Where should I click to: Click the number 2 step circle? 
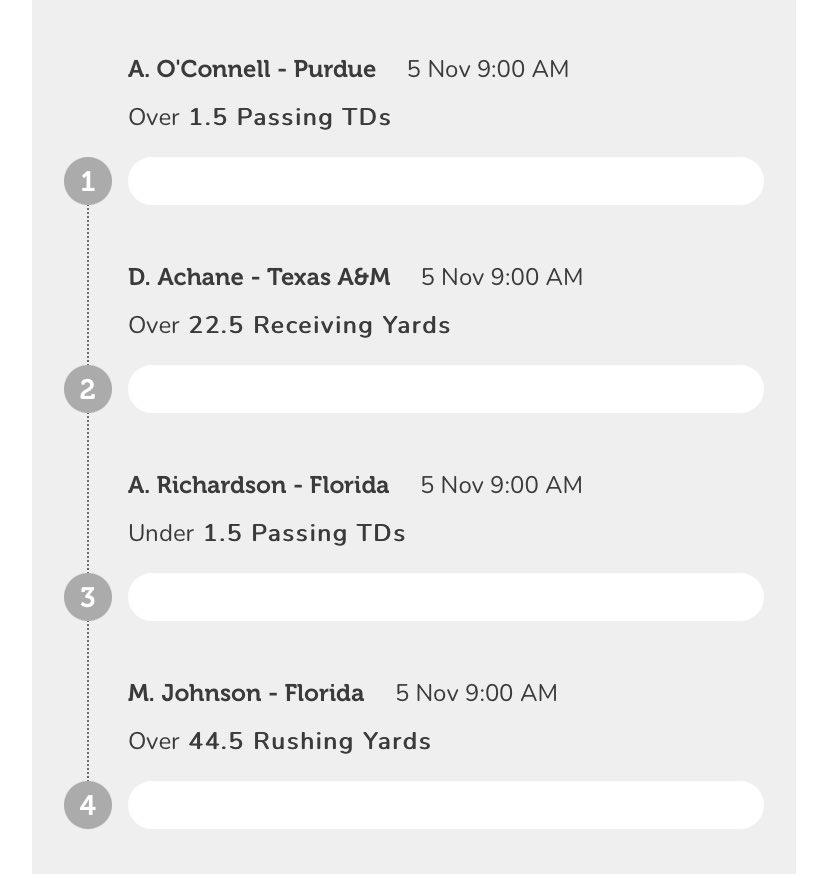[88, 389]
